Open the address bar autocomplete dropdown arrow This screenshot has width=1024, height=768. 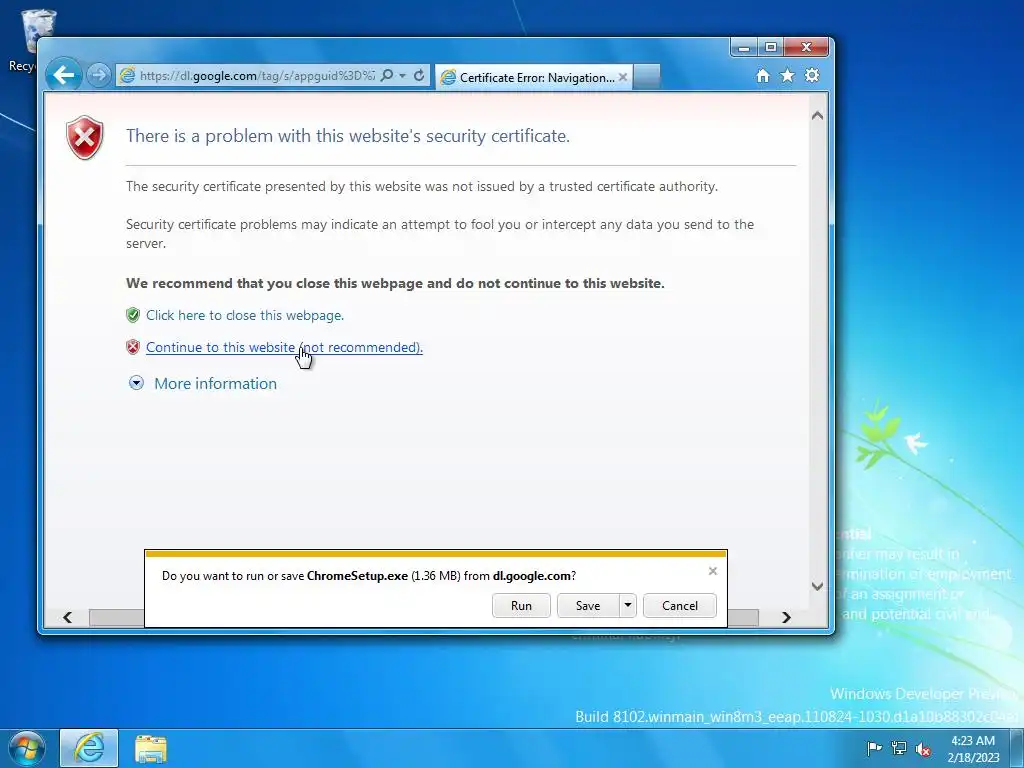tap(402, 76)
